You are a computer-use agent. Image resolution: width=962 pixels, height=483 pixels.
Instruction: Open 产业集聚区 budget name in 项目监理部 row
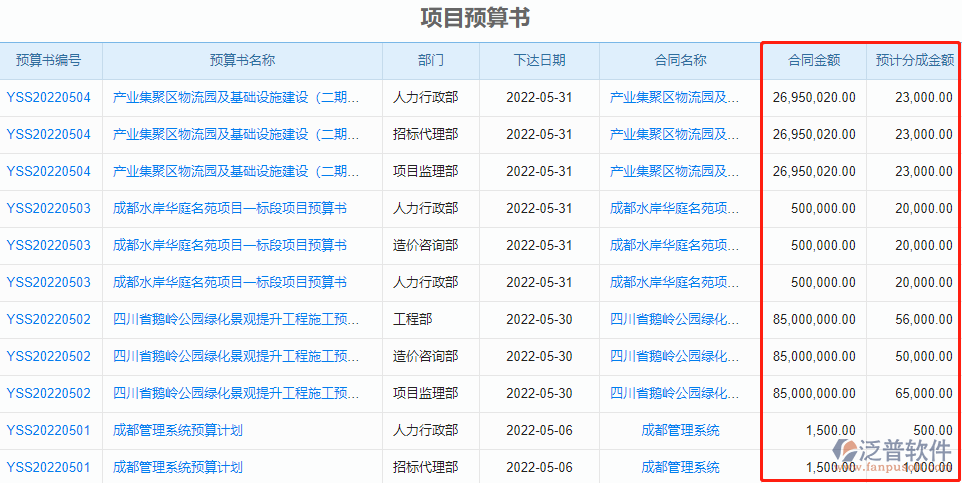coord(235,171)
